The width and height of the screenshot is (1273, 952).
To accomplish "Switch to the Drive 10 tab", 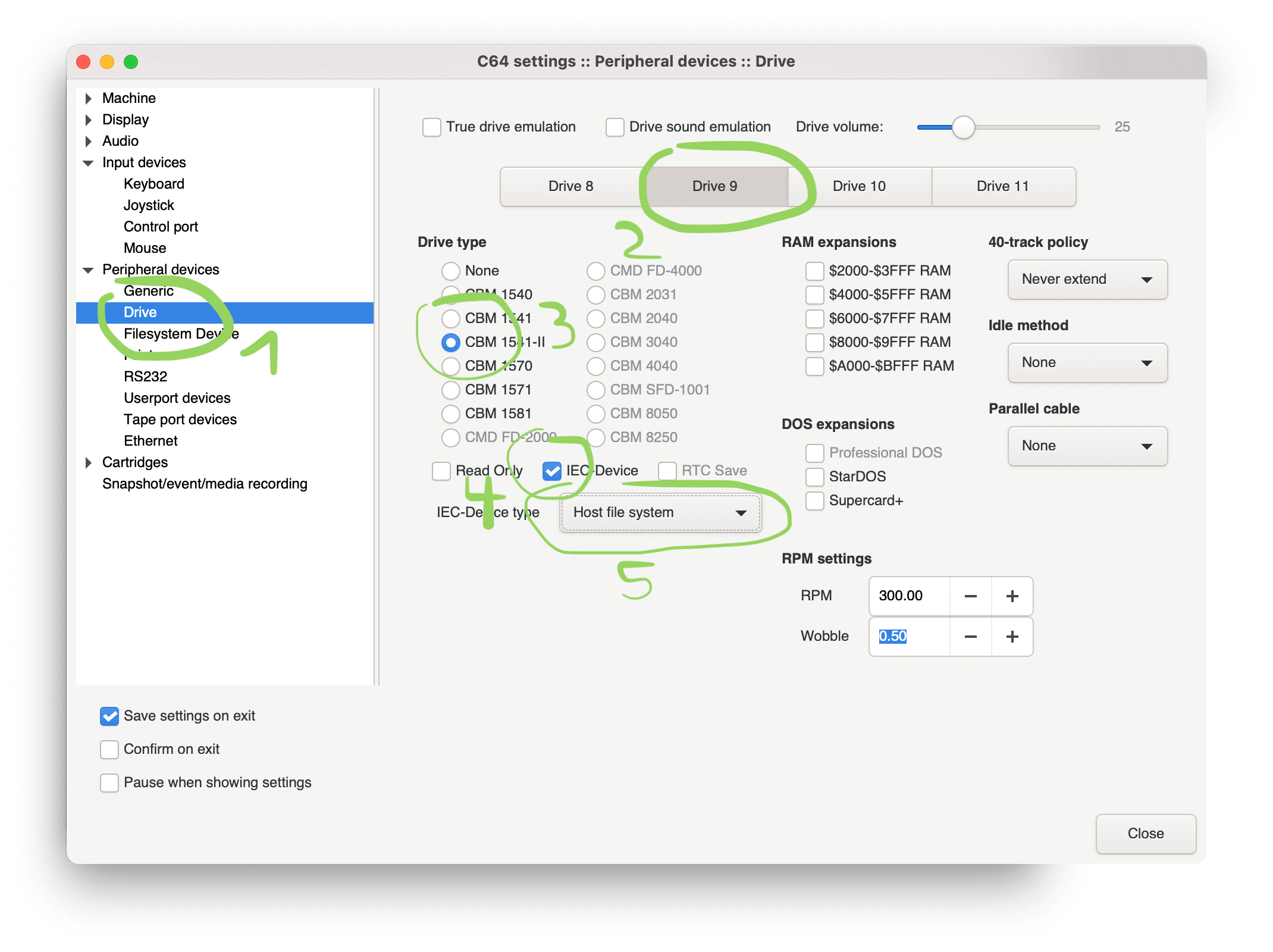I will pos(859,186).
